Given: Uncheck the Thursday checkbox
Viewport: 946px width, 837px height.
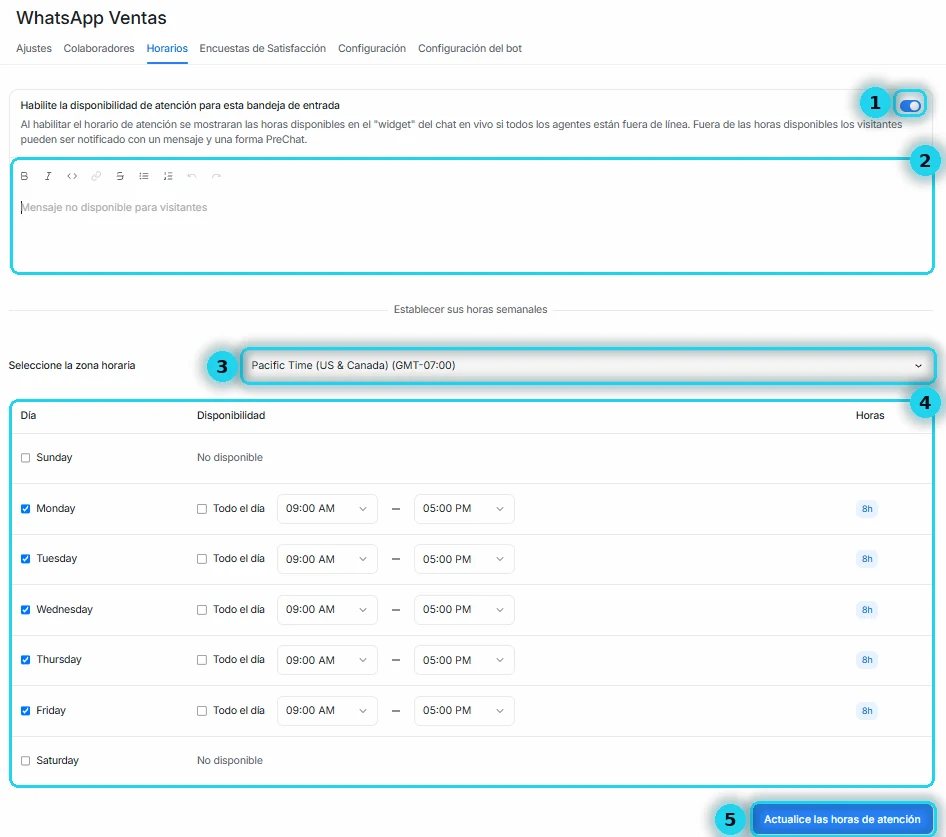Looking at the screenshot, I should [x=25, y=660].
